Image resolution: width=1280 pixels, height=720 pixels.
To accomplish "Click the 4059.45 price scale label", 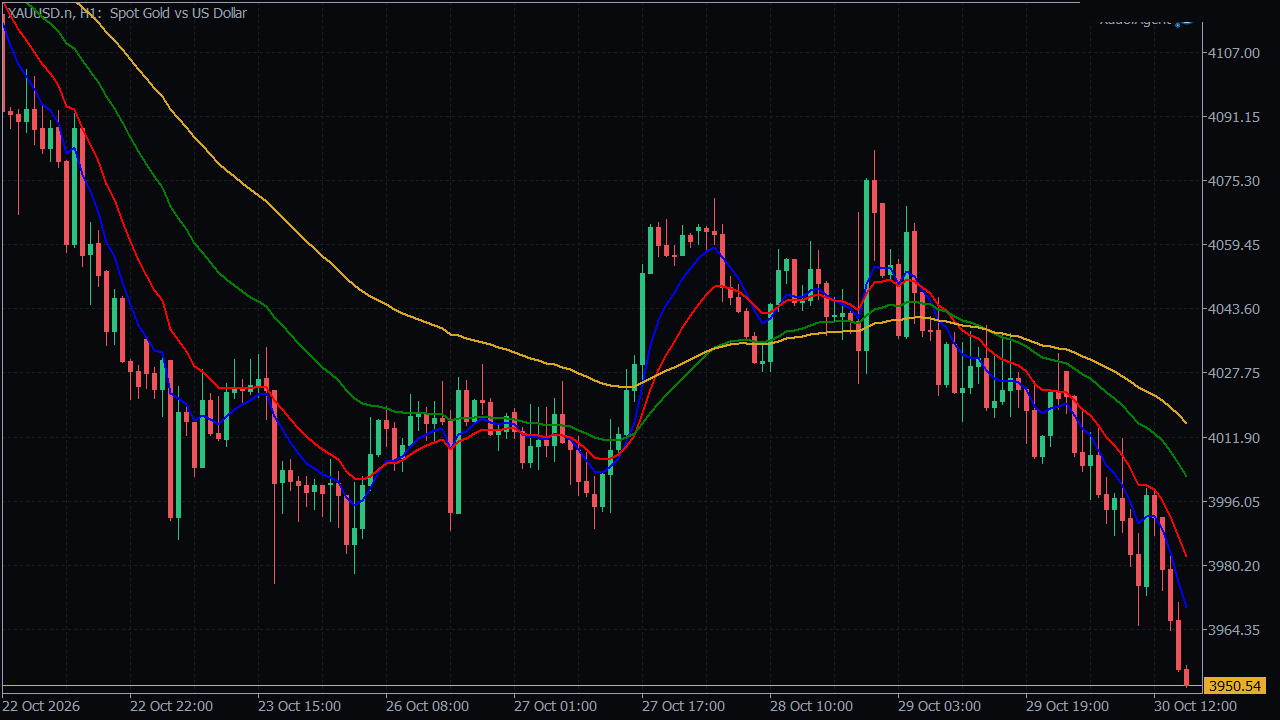I will pos(1235,245).
